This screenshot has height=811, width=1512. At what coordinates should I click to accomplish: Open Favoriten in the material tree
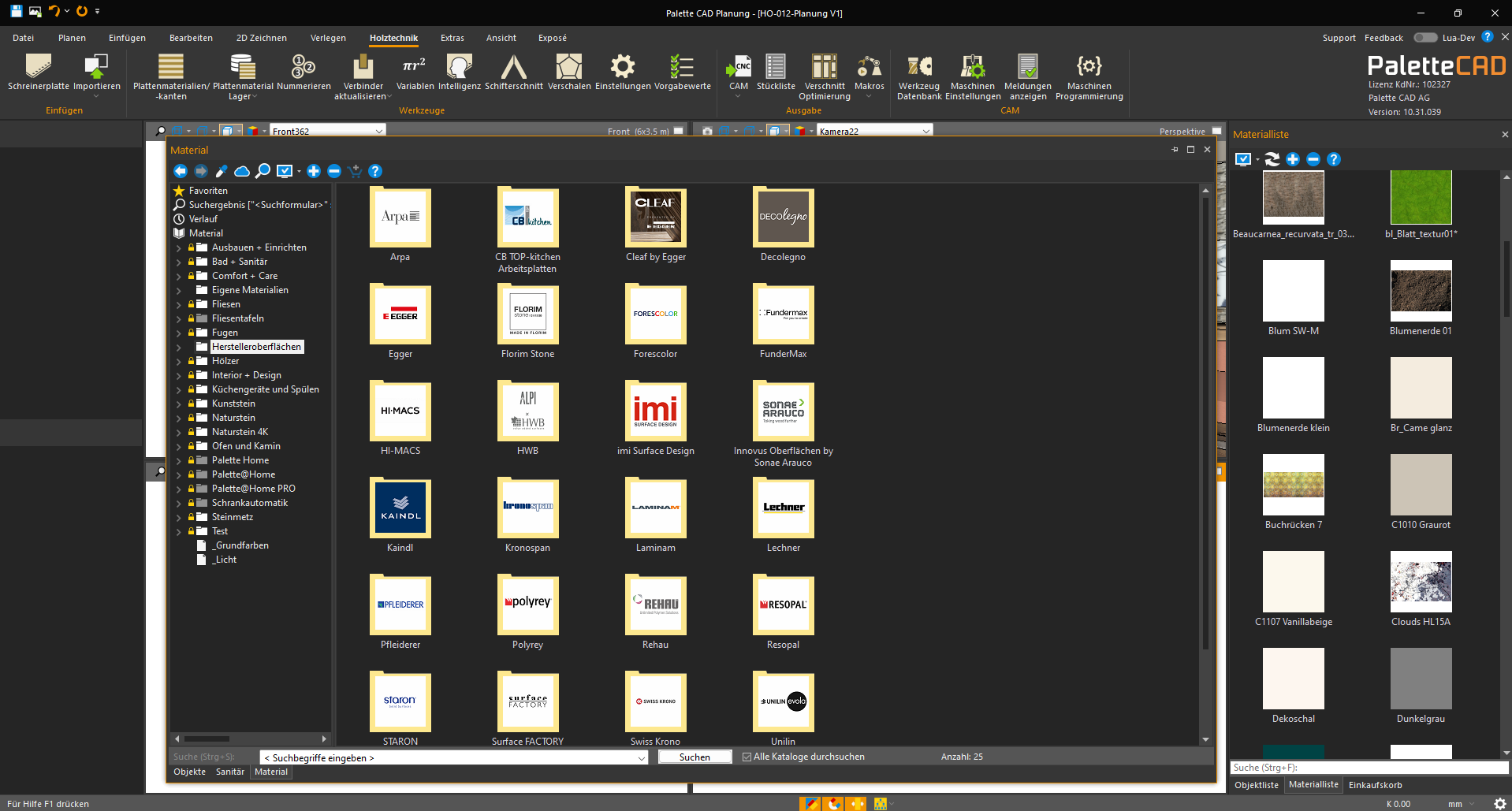point(208,191)
